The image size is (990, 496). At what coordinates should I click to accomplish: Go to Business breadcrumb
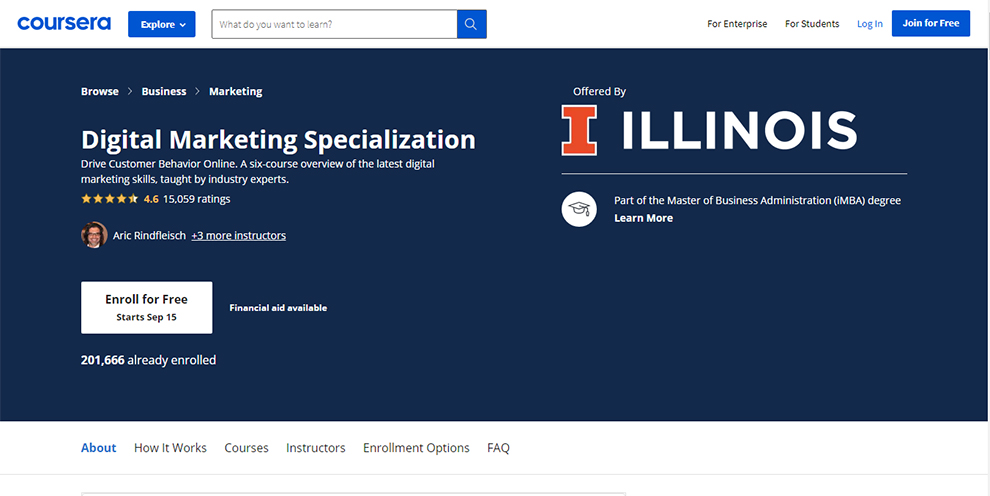164,92
